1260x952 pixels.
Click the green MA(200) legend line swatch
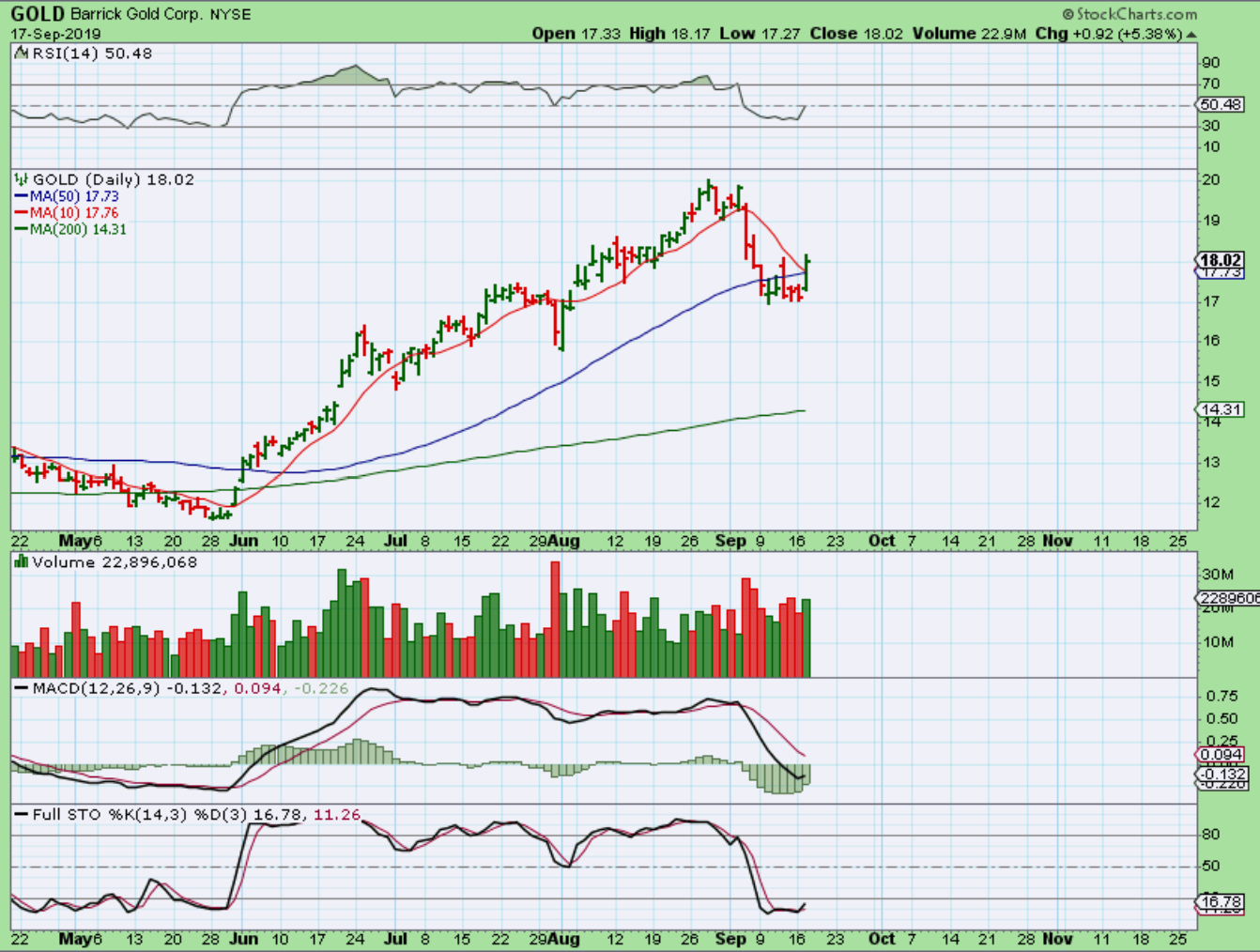tap(22, 229)
